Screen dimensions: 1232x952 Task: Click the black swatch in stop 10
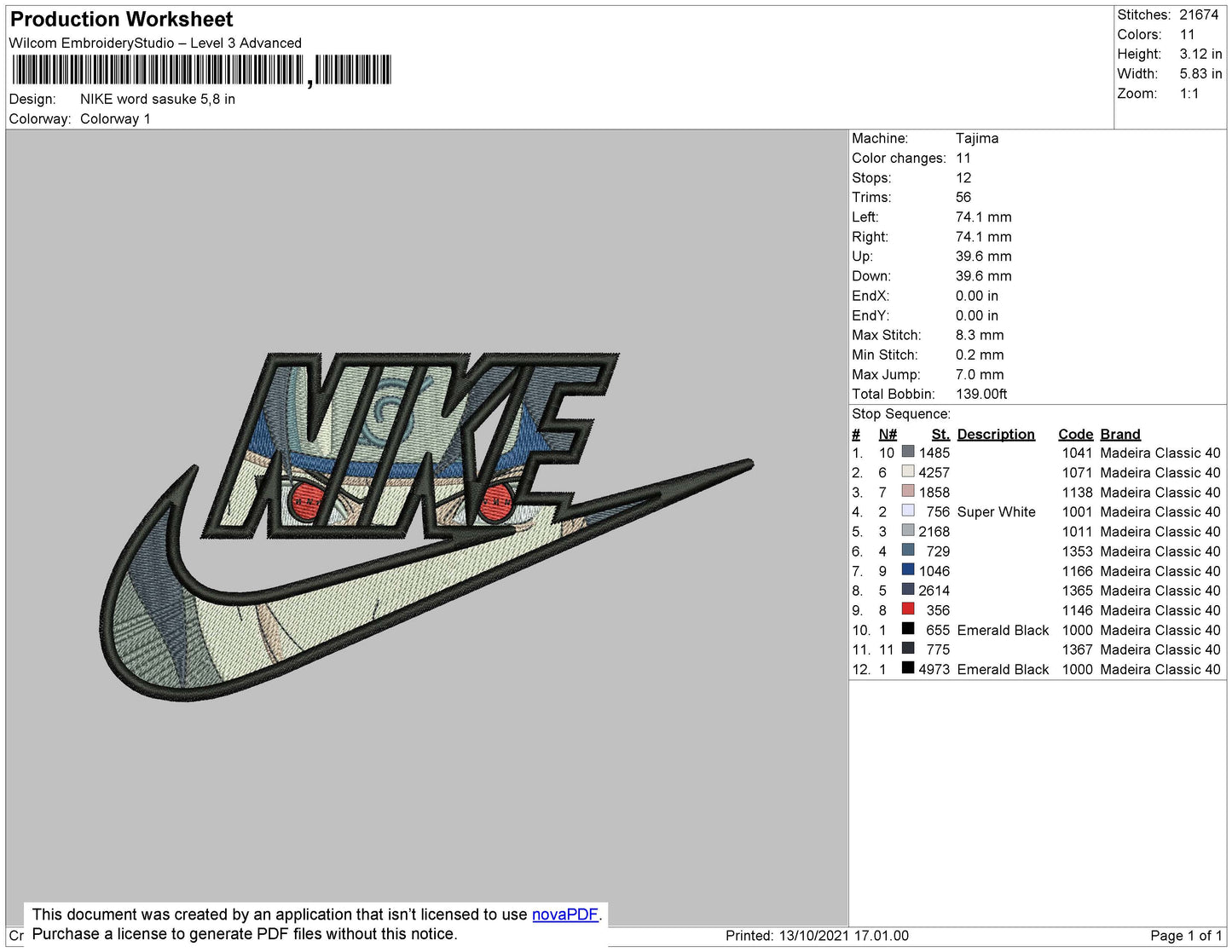(x=908, y=628)
